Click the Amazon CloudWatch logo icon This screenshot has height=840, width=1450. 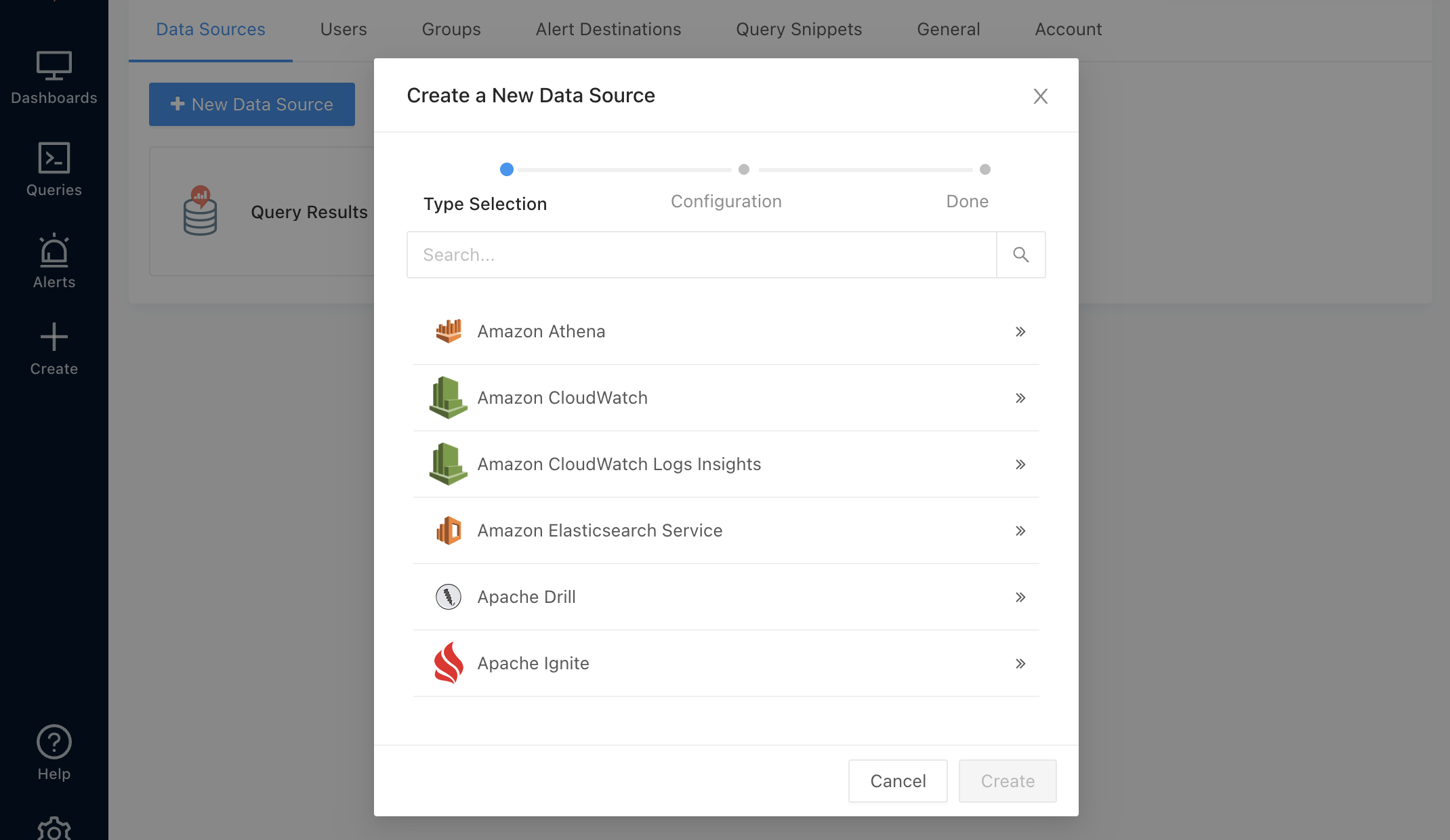449,398
